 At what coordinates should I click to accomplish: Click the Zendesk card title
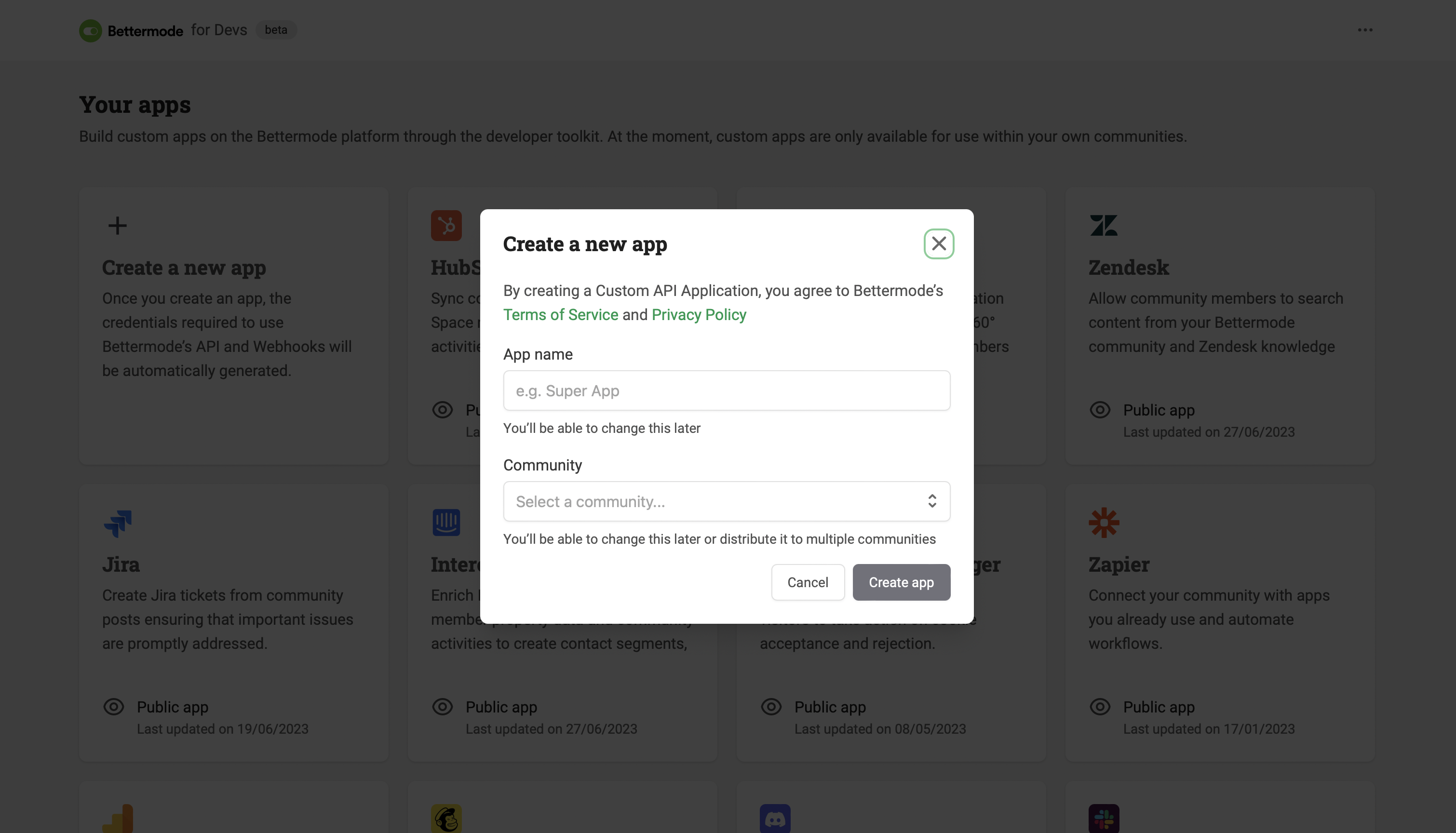[x=1128, y=268]
